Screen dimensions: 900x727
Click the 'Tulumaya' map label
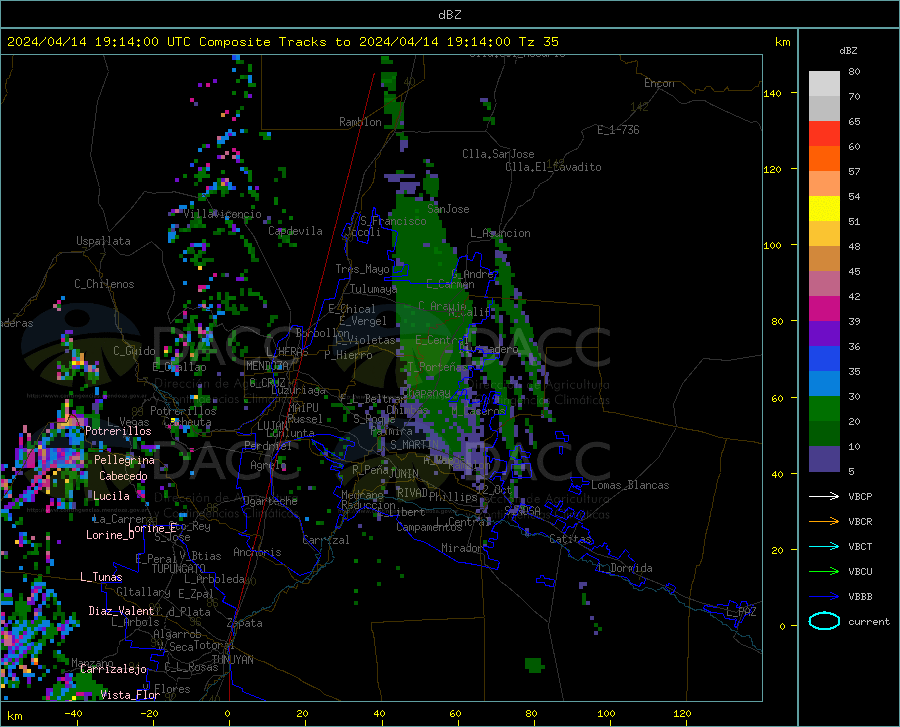click(x=373, y=289)
